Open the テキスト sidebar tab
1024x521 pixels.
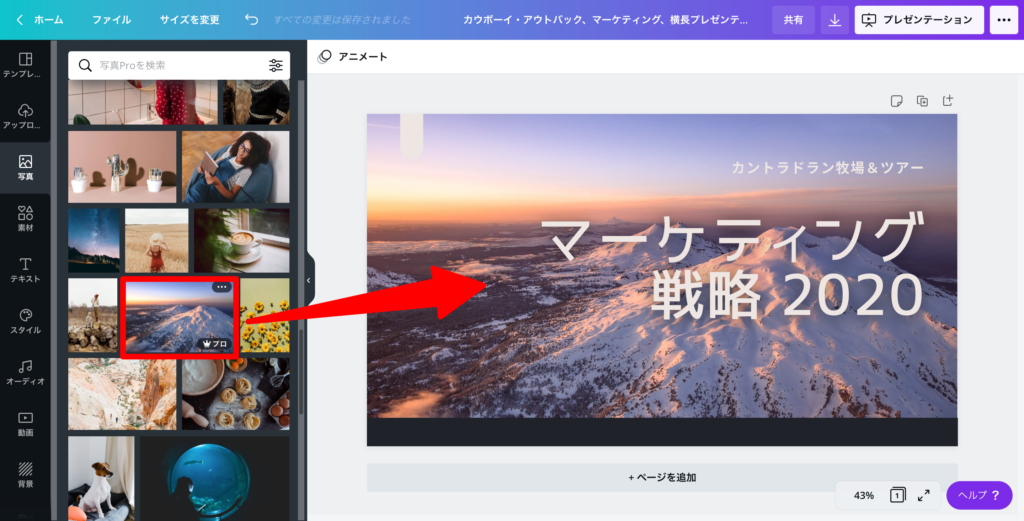(x=25, y=270)
